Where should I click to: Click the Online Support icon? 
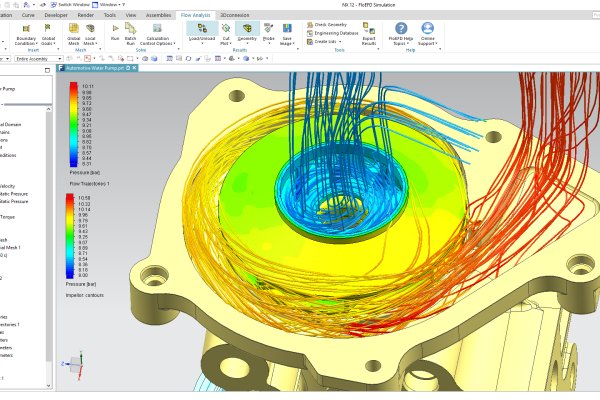(x=428, y=31)
